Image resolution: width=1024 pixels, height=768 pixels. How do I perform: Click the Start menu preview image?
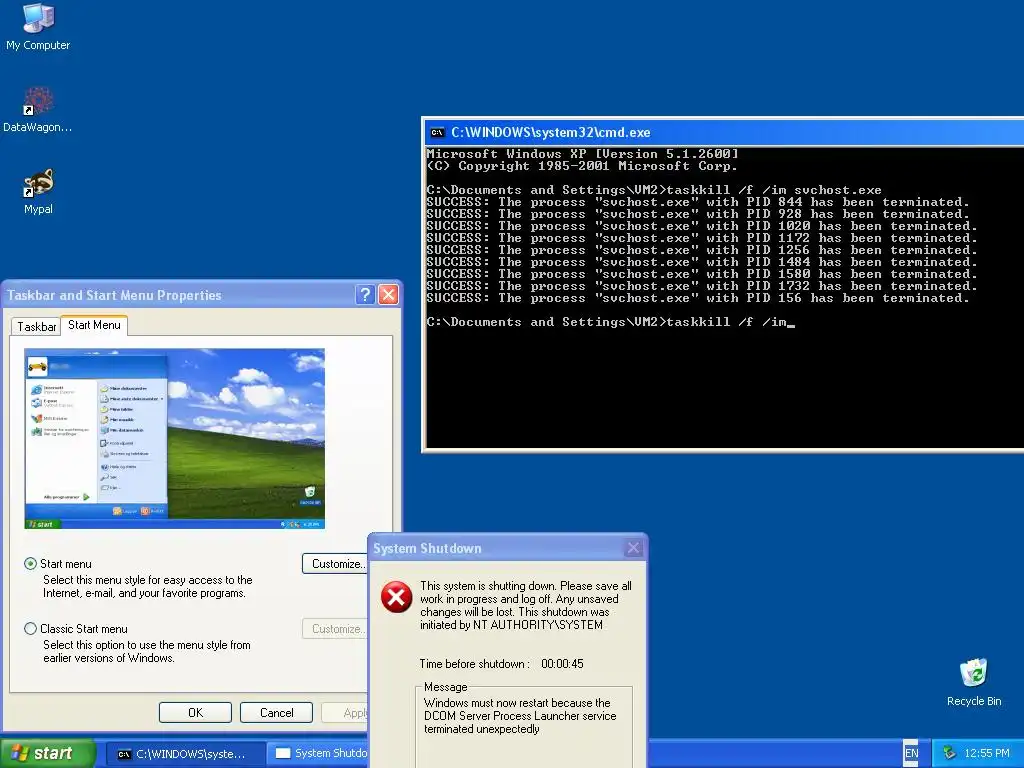pos(174,439)
